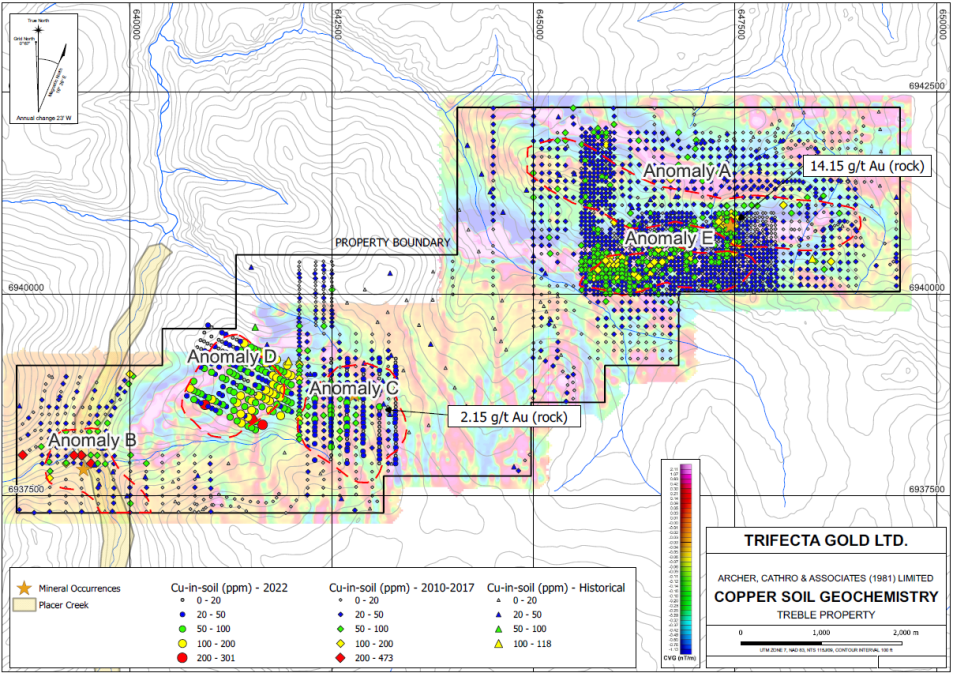Click the COPPER SOIL GEOCHEMISTRY title
953x673 pixels.
(825, 597)
